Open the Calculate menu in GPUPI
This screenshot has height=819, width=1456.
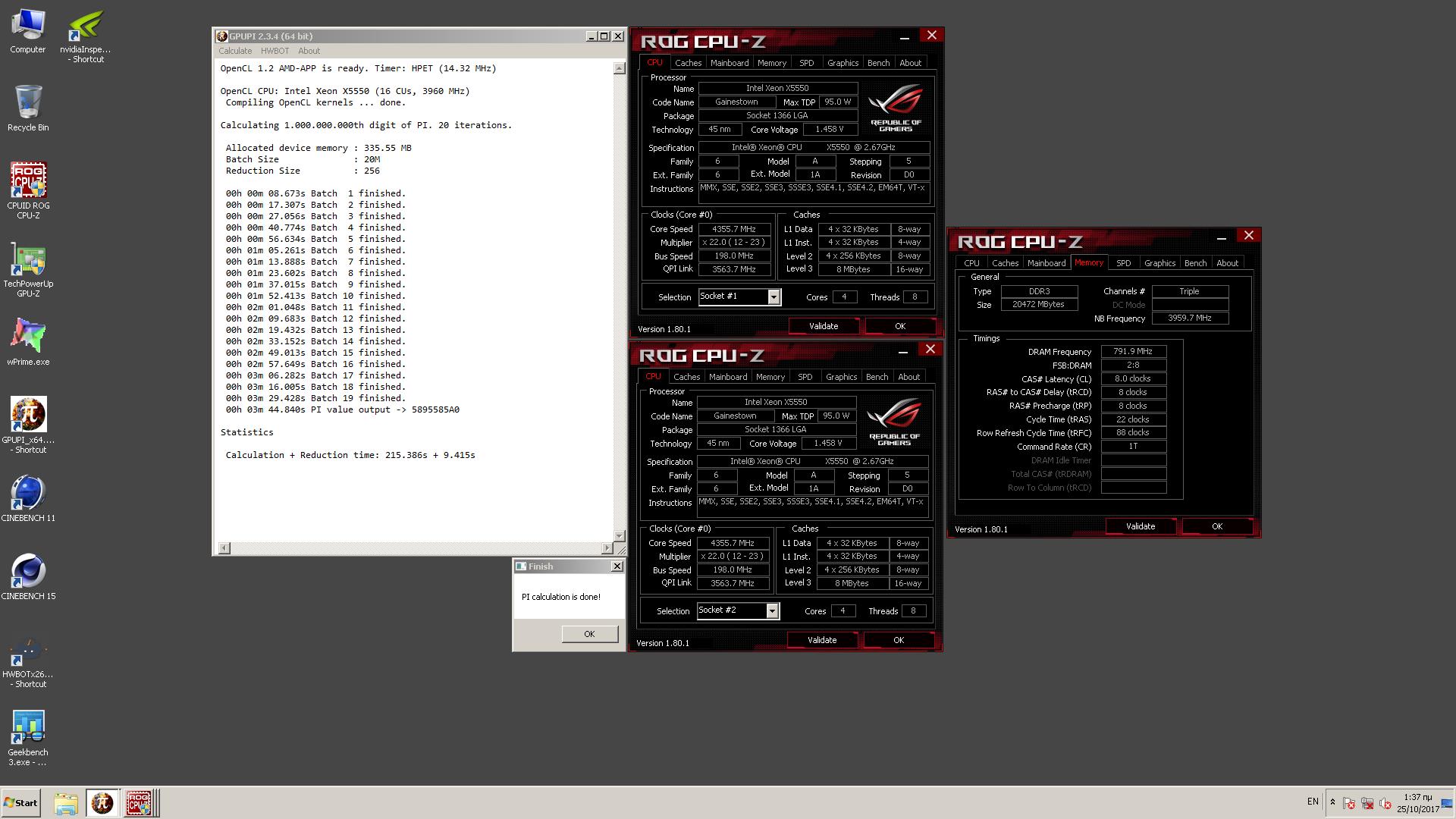[235, 51]
